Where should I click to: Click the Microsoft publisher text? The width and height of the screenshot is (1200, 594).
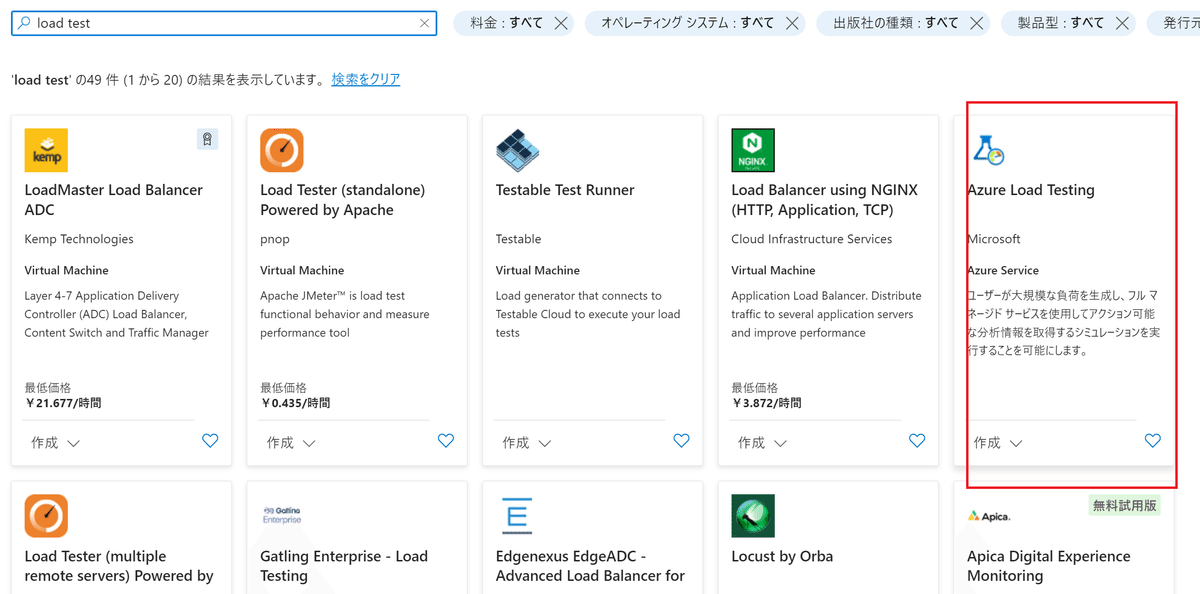coord(994,239)
